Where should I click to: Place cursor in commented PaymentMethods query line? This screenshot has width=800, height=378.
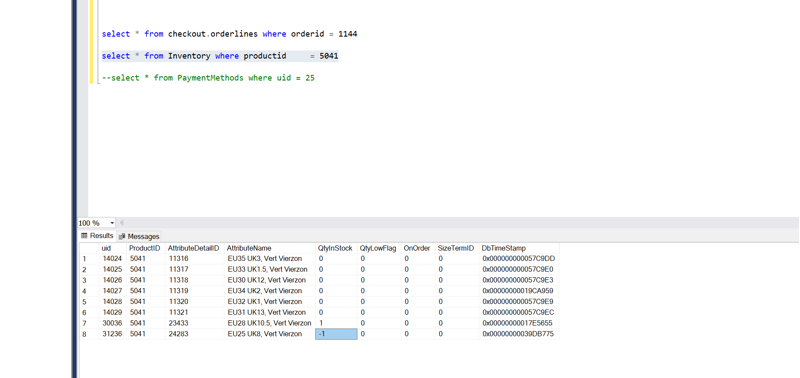(x=208, y=79)
